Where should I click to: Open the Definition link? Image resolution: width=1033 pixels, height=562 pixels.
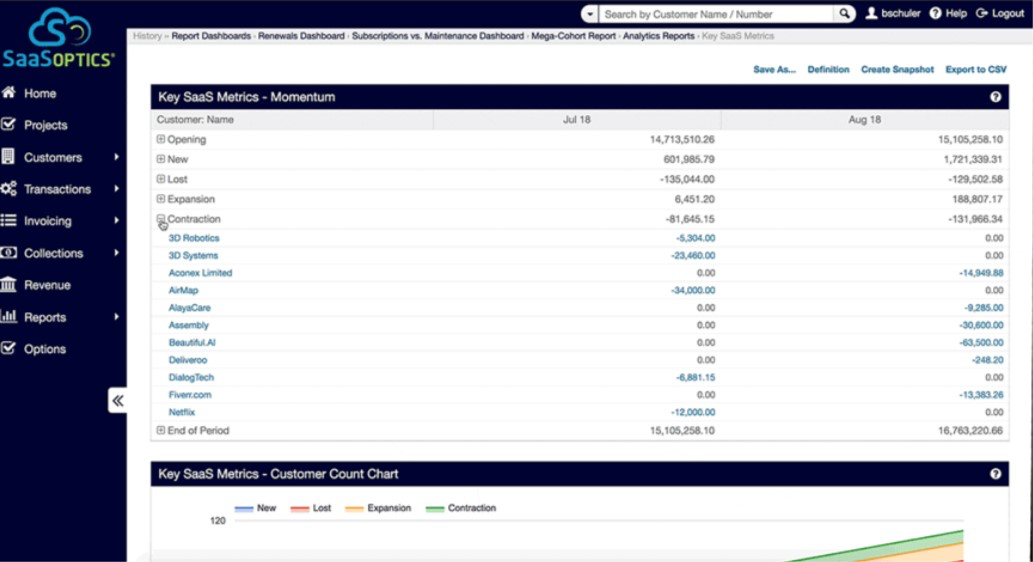point(828,69)
